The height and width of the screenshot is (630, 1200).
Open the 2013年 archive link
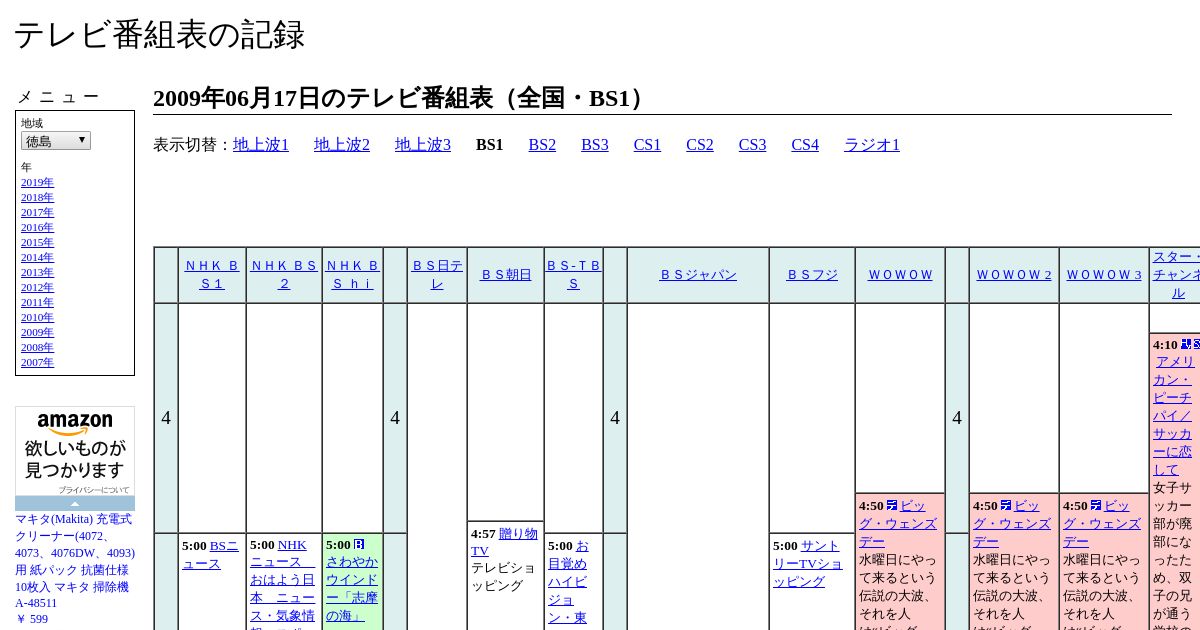37,272
